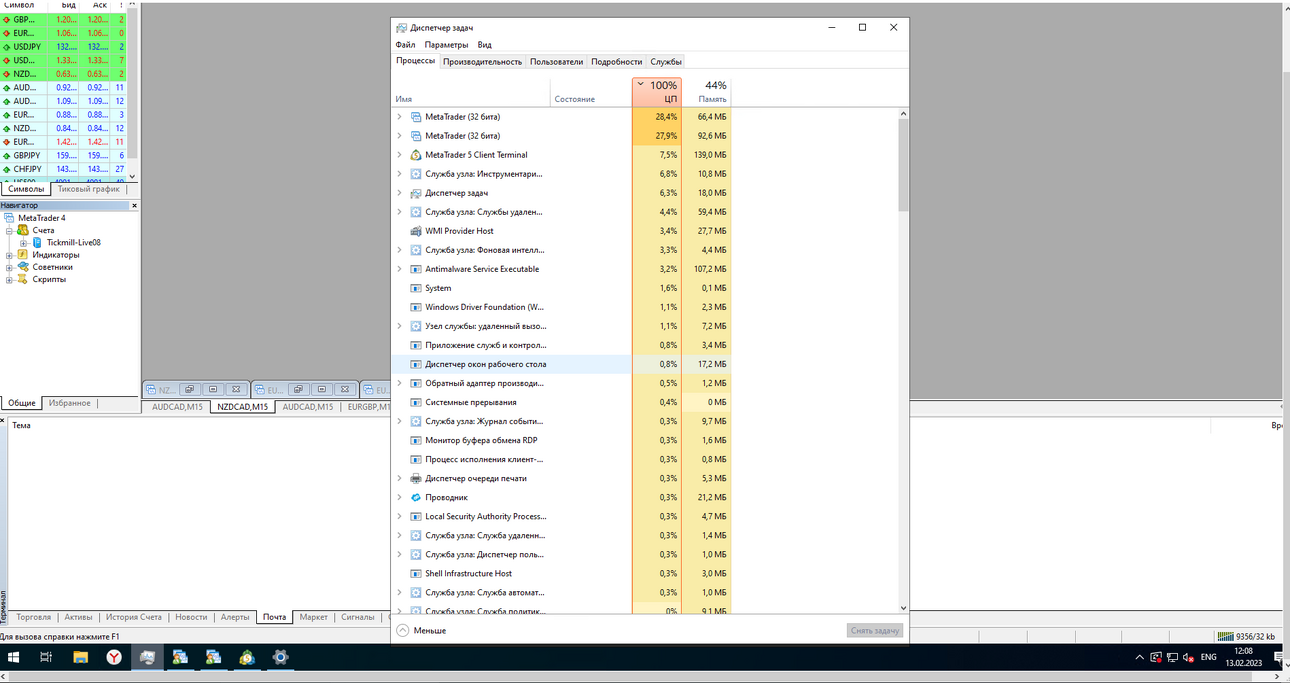Open the Вид menu in Task Manager
Screen dimensions: 1290x683
[x=484, y=45]
